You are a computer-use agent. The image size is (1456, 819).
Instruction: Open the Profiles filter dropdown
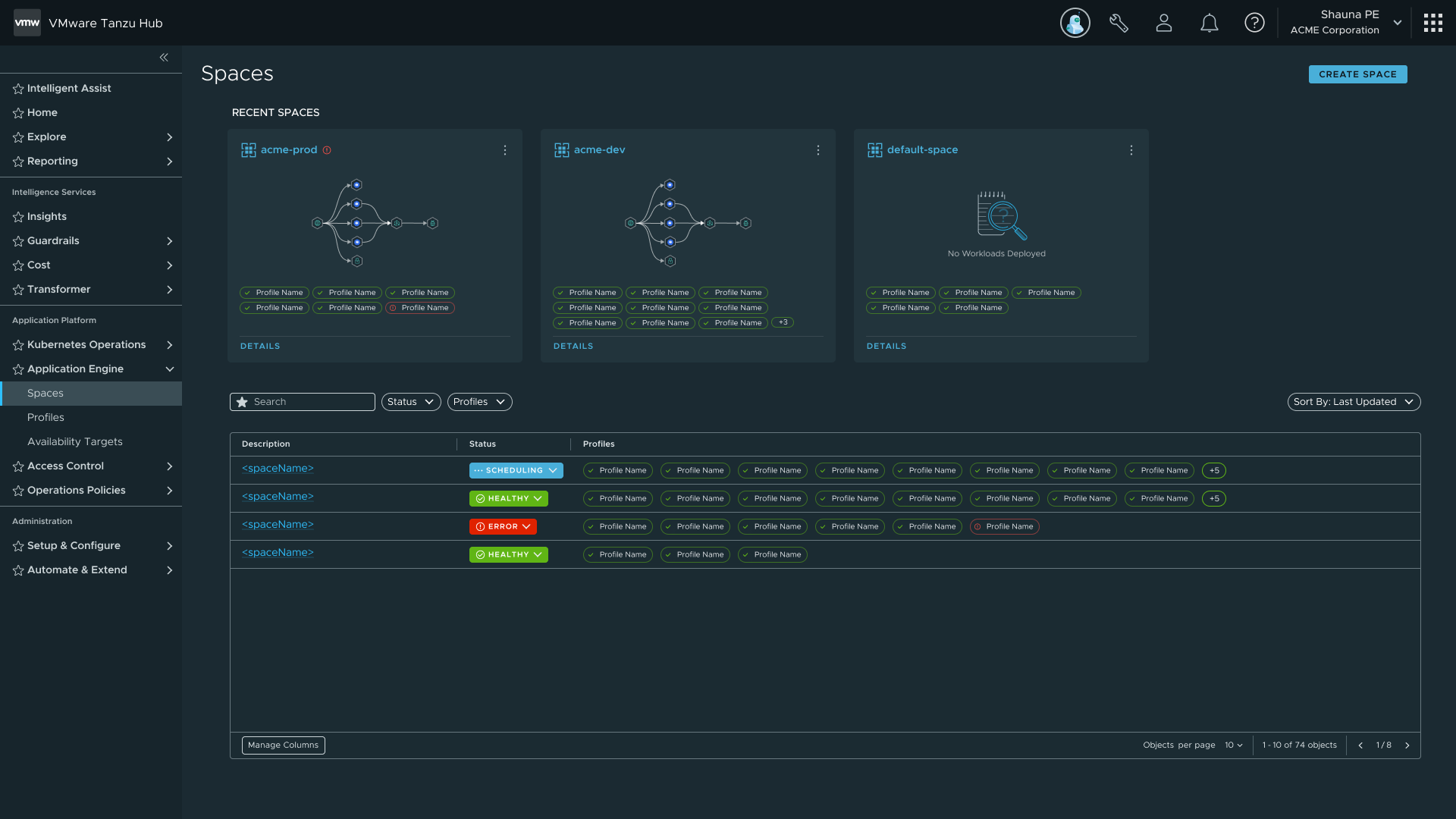(x=480, y=402)
